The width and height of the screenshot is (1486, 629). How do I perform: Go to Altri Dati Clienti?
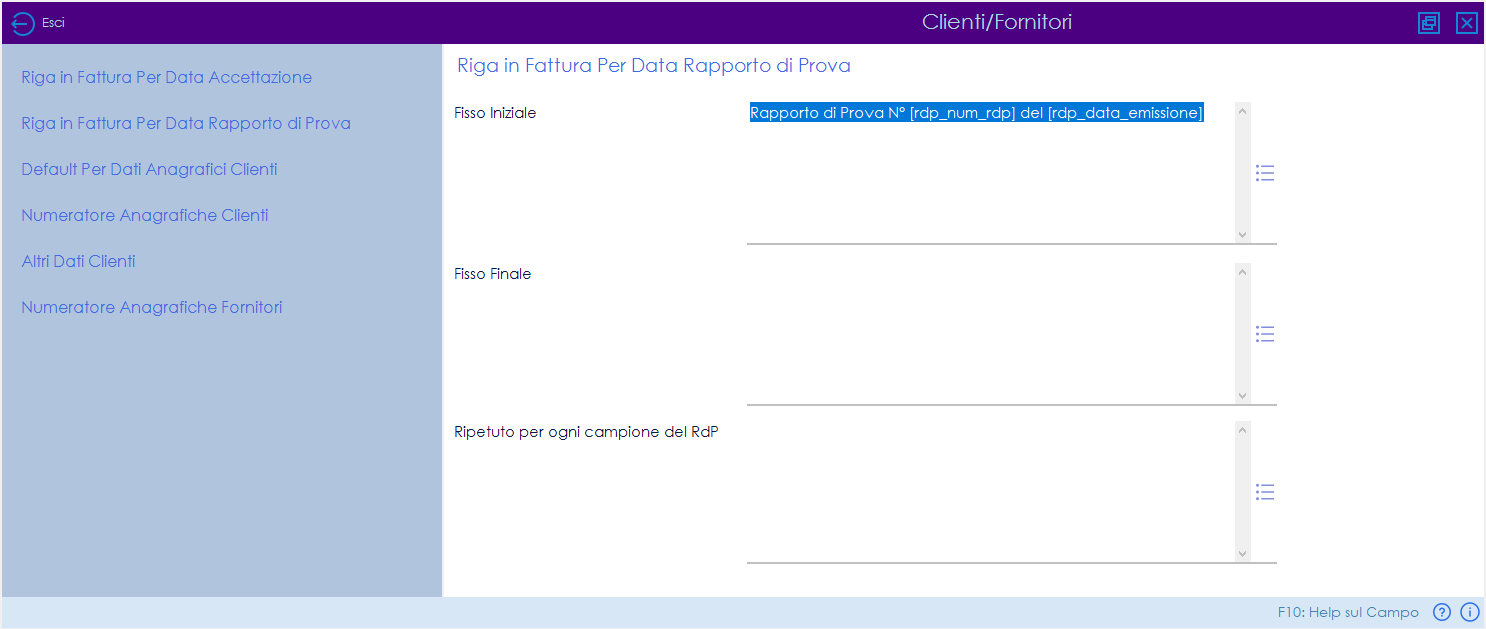click(x=79, y=261)
